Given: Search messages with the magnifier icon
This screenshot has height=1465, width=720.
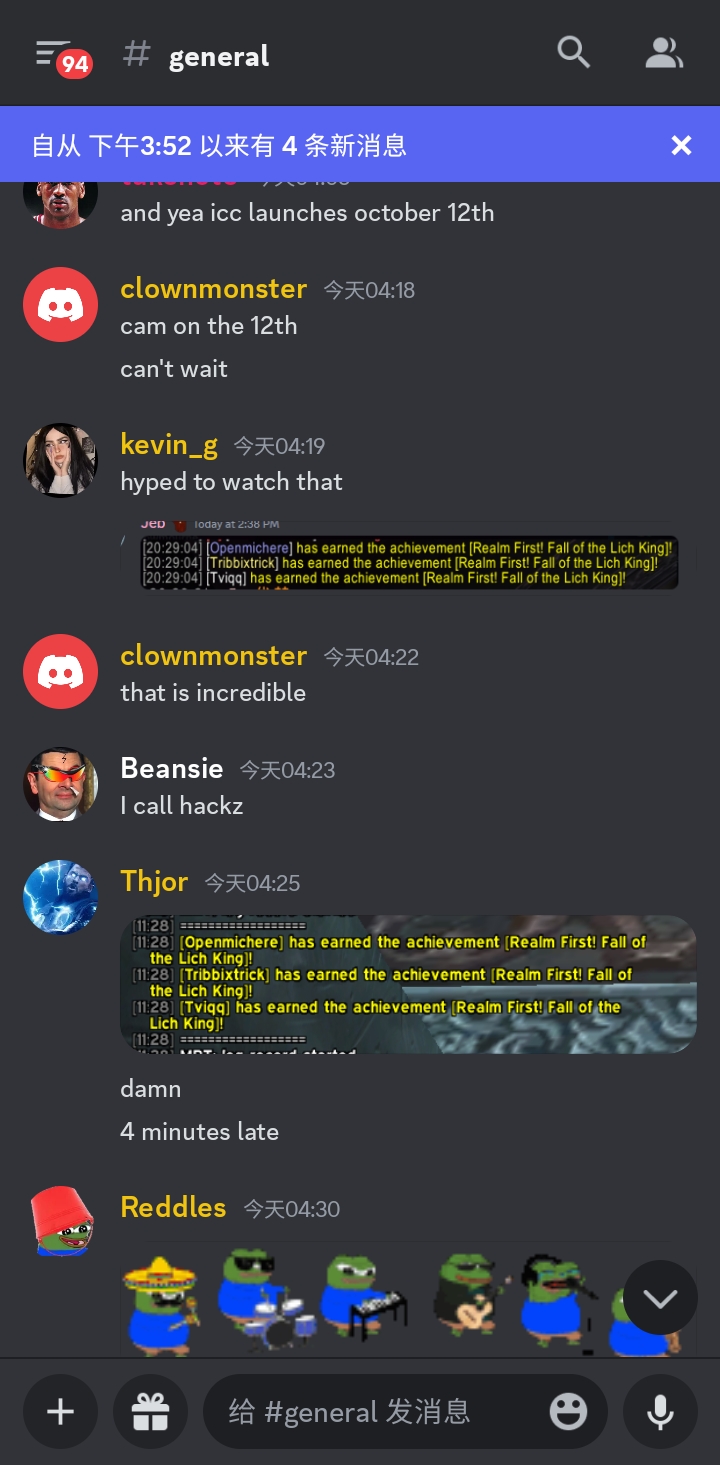Looking at the screenshot, I should click(573, 53).
